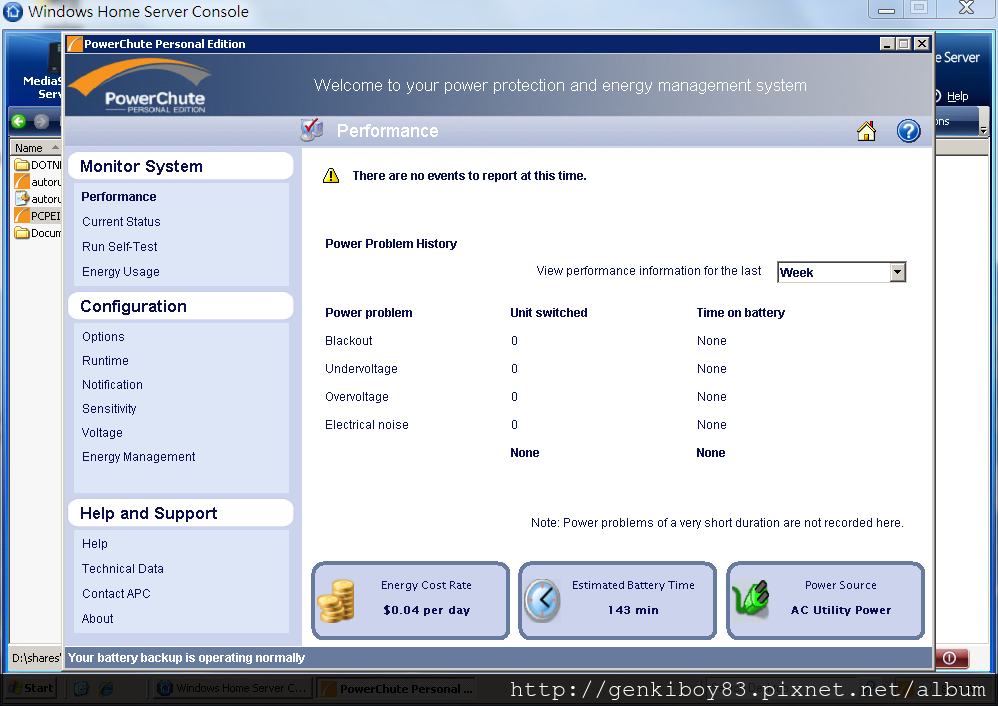This screenshot has height=706, width=998.
Task: Click the Configuration section header
Action: (x=181, y=306)
